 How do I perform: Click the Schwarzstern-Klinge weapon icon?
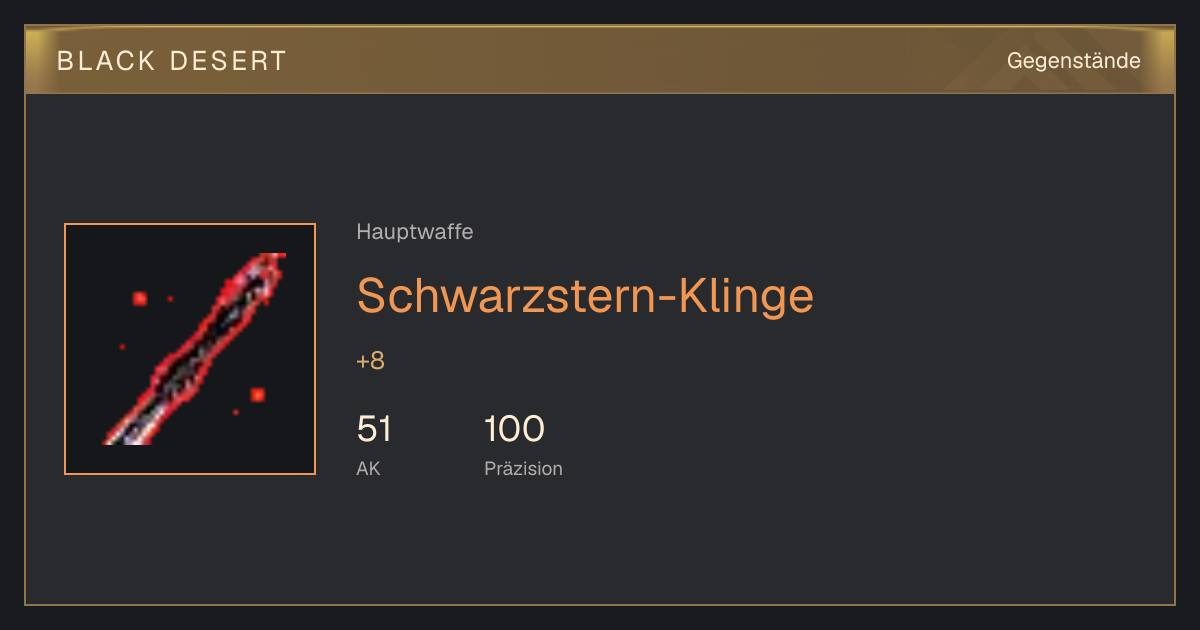coord(190,349)
